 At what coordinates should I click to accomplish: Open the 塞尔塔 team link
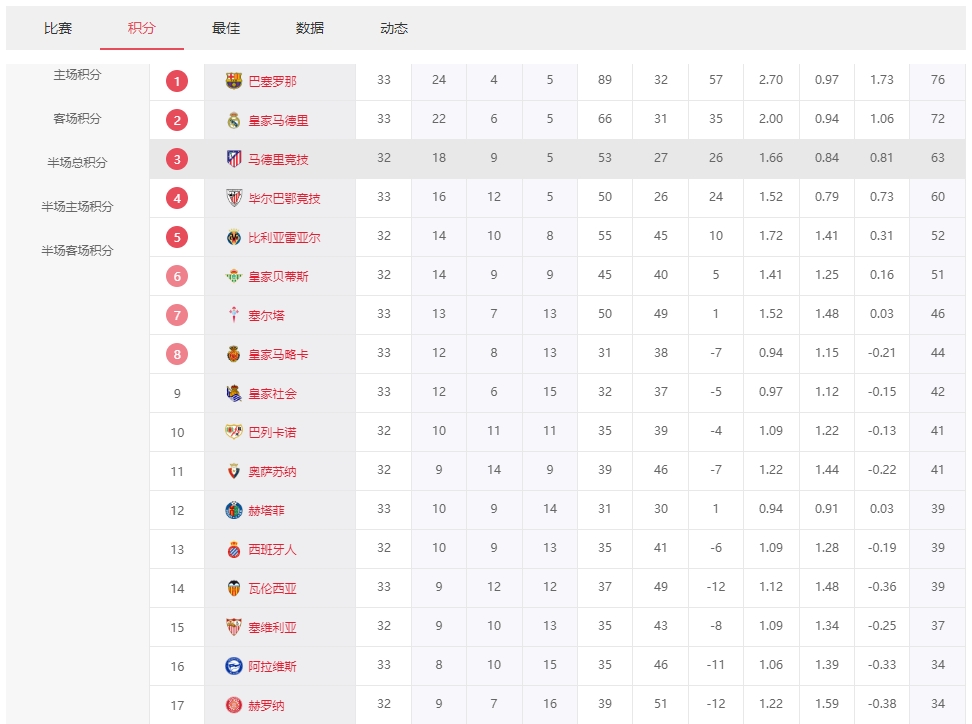[x=266, y=316]
